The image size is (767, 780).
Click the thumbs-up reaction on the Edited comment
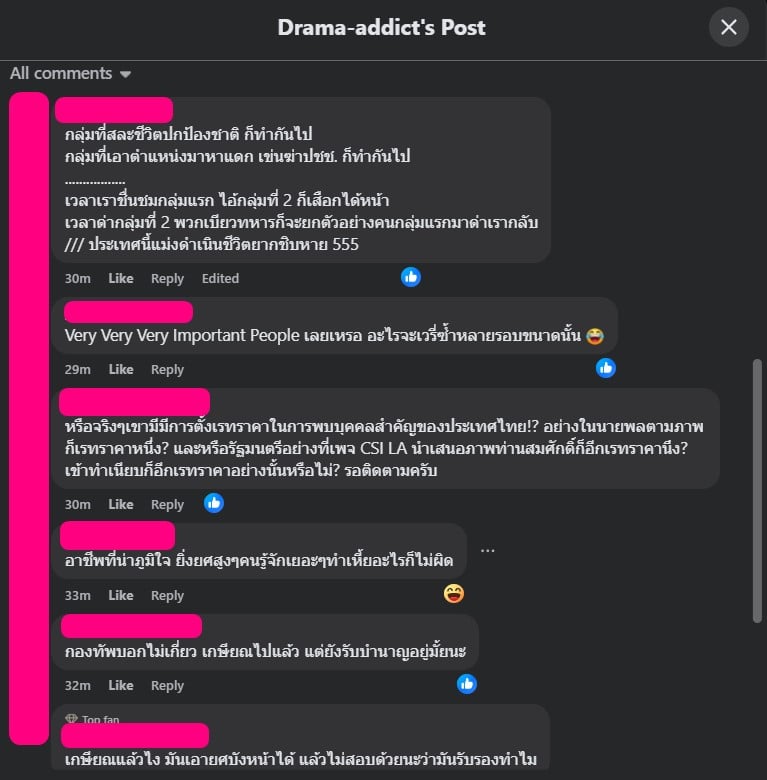pyautogui.click(x=411, y=277)
